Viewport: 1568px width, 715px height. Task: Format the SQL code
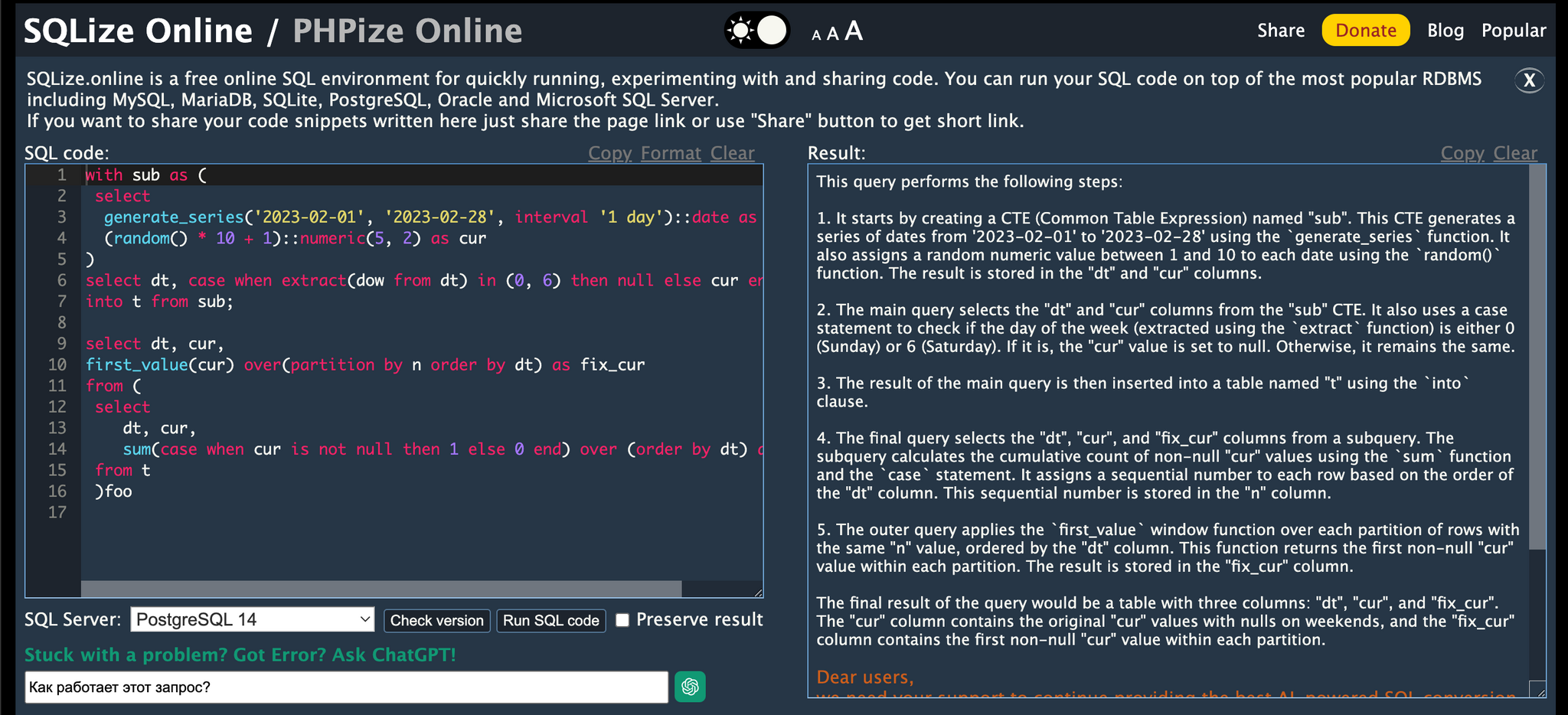671,153
